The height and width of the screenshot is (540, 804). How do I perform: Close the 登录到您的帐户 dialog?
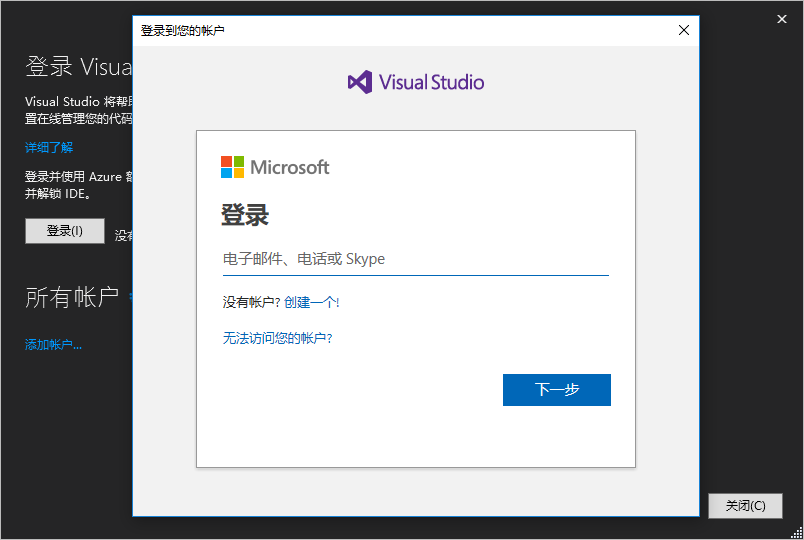coord(684,30)
